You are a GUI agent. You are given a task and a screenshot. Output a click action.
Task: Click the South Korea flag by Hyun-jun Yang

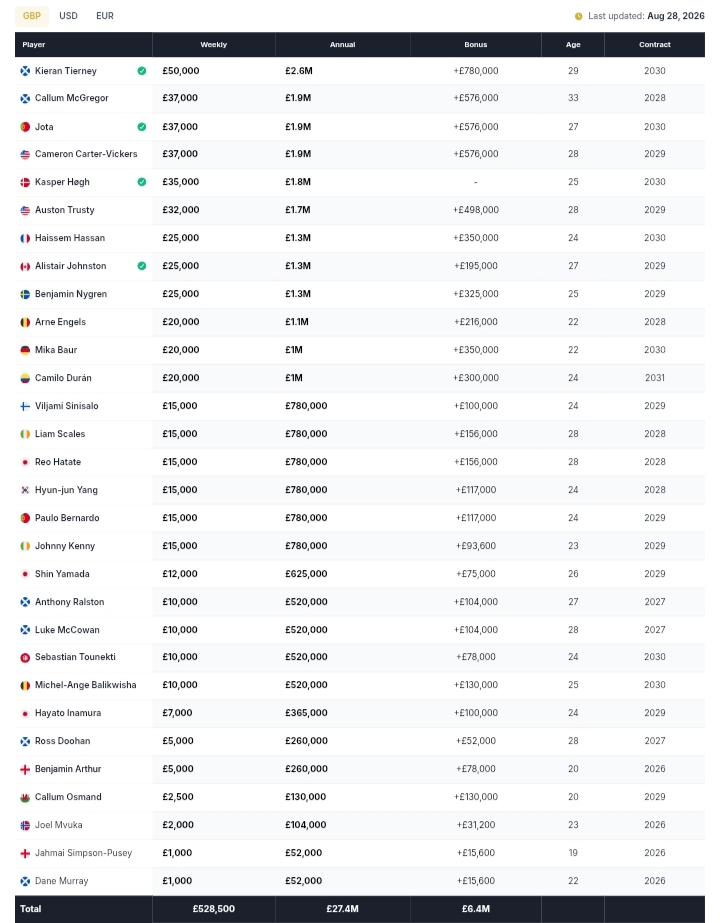point(25,490)
